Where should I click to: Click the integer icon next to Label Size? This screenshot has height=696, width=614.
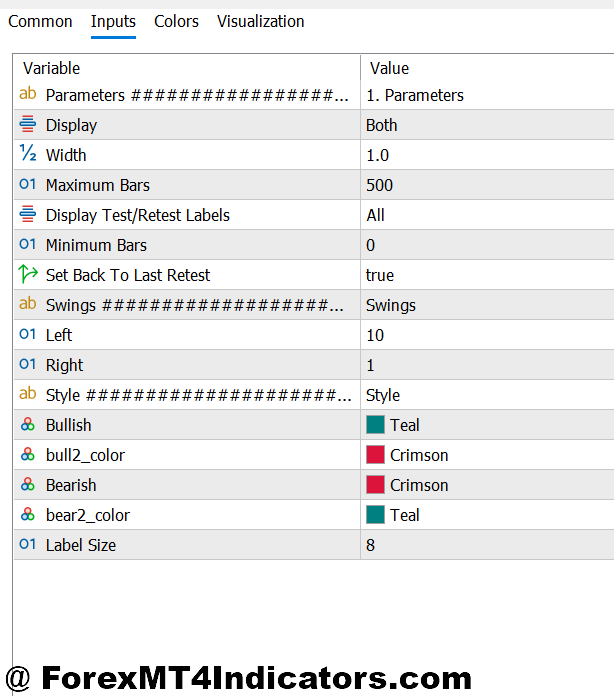[x=27, y=545]
